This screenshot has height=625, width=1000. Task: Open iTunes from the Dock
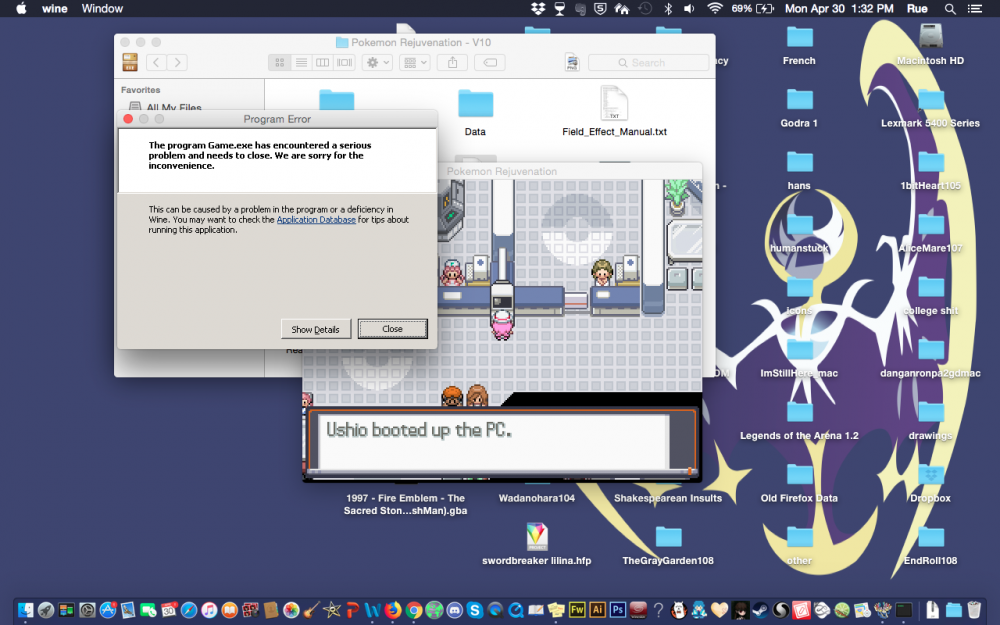click(209, 610)
